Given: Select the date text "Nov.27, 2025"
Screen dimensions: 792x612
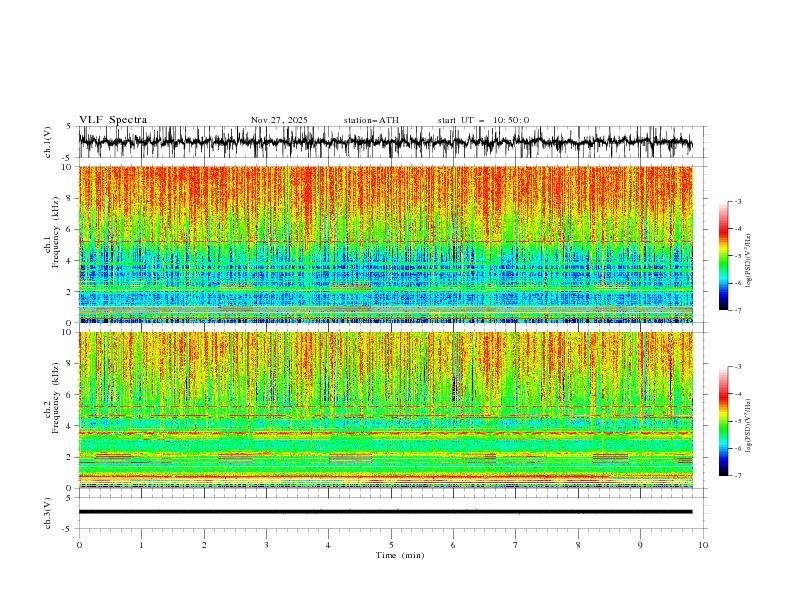Looking at the screenshot, I should click(x=279, y=120).
